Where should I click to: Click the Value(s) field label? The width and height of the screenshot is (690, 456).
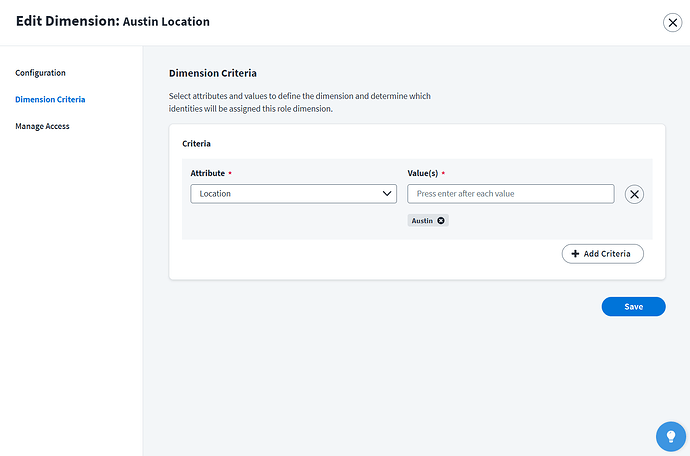point(424,173)
